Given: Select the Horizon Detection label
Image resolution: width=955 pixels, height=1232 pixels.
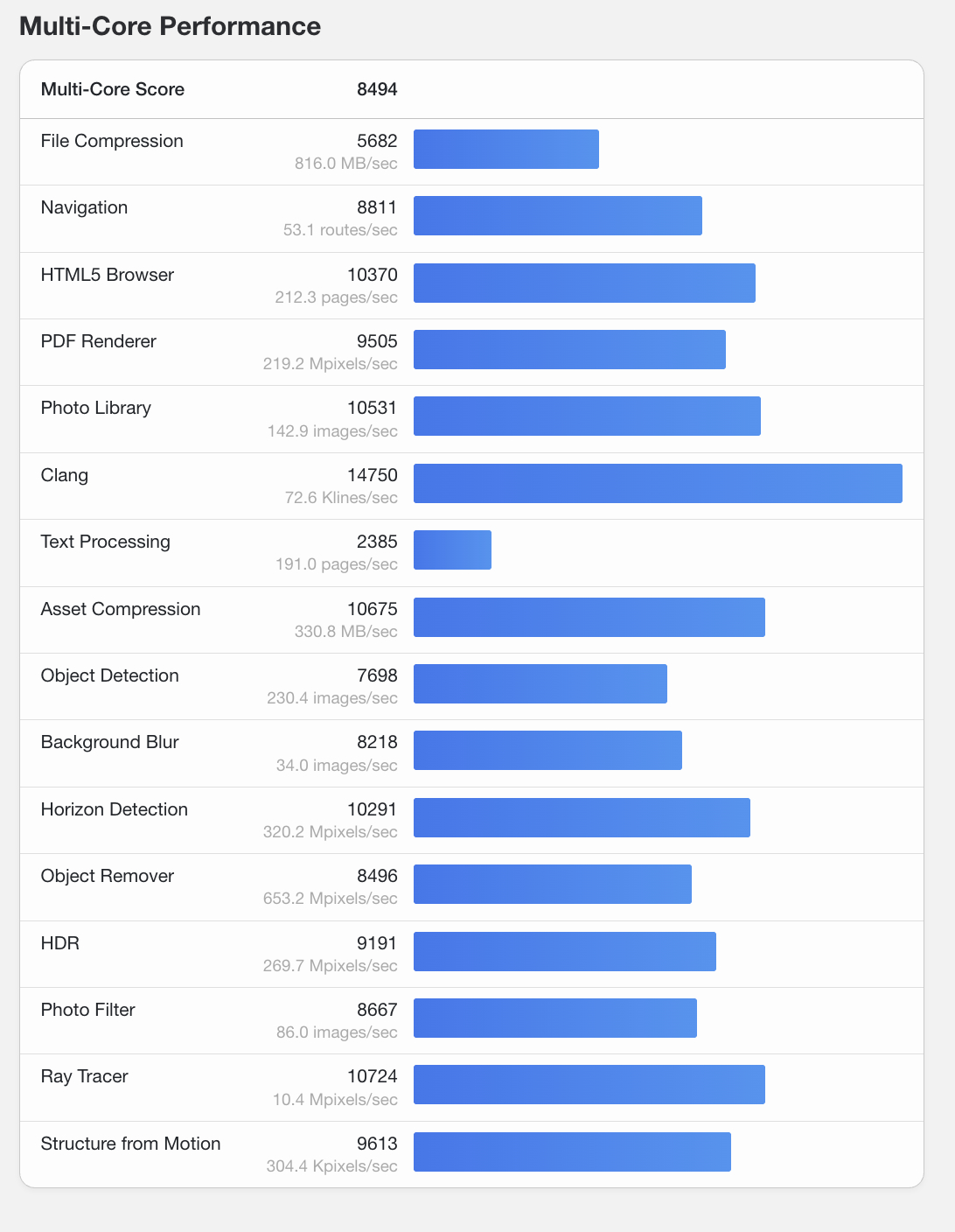Looking at the screenshot, I should click(115, 809).
